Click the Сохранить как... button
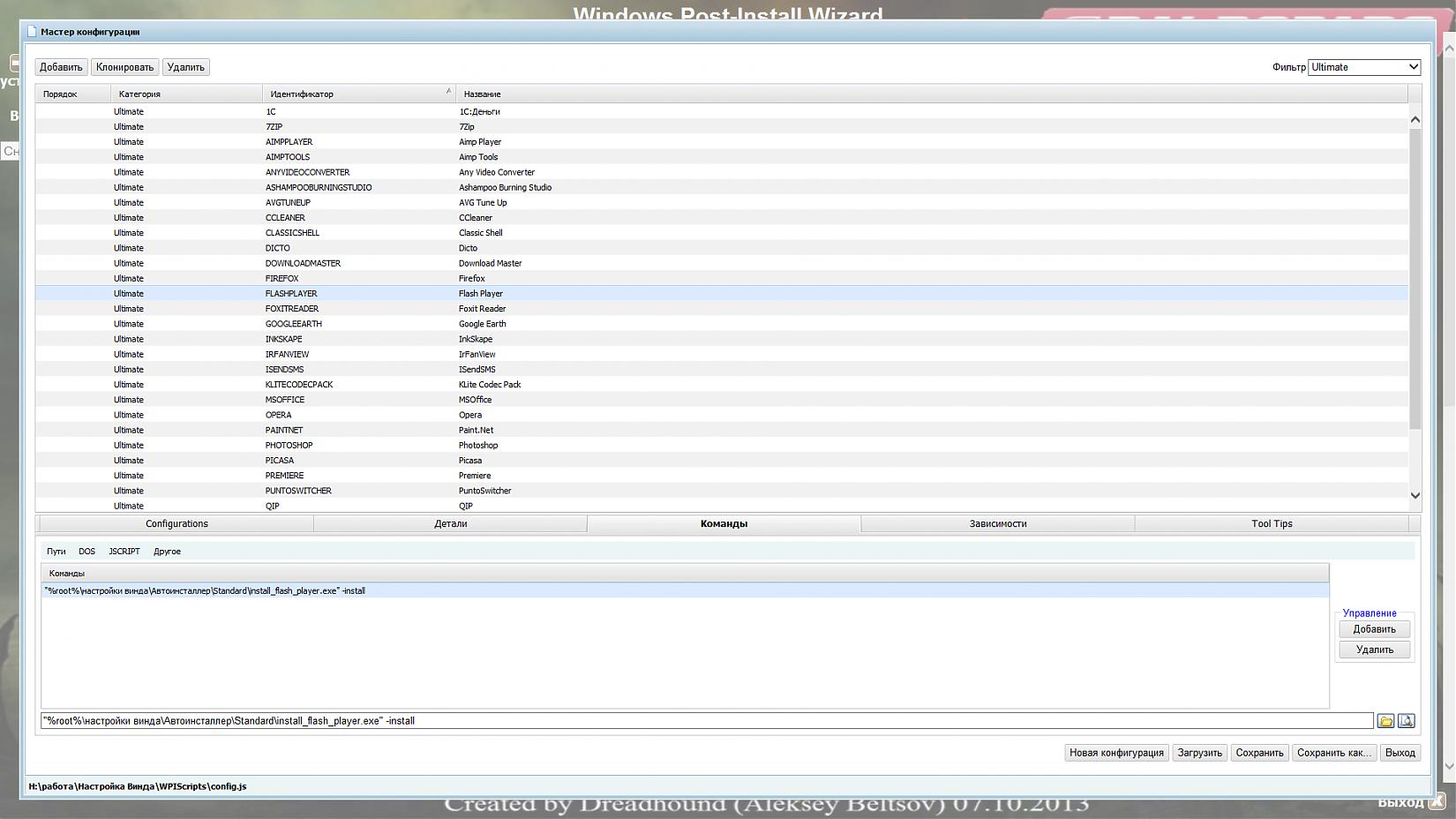Screen dimensions: 1456x819 click(1334, 753)
